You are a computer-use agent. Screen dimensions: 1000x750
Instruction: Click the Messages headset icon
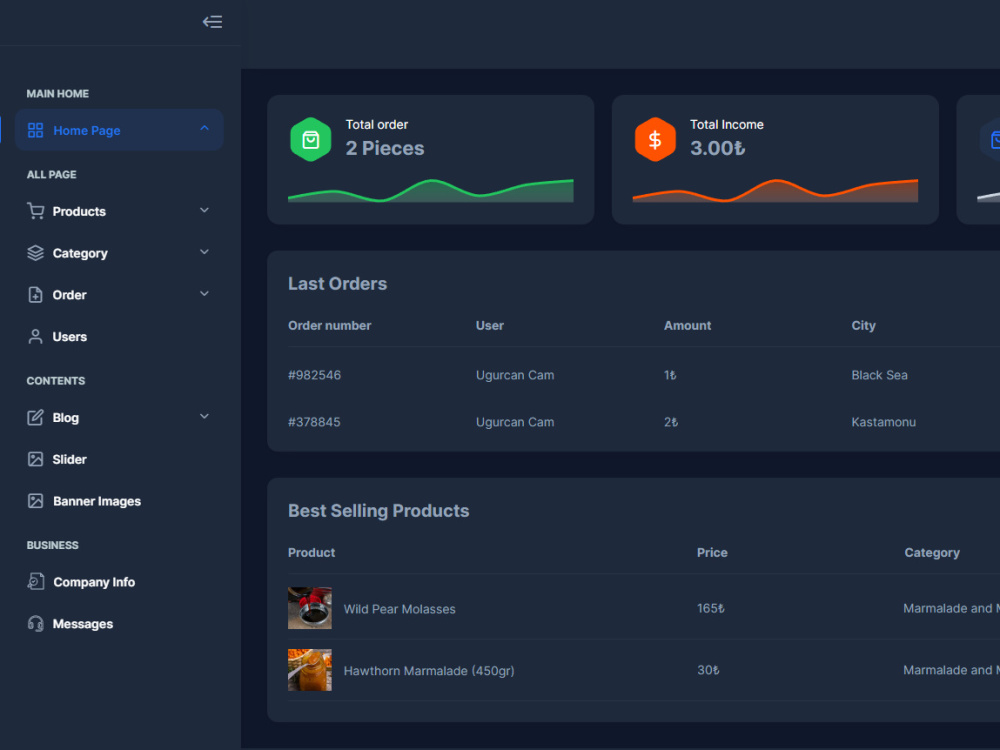pyautogui.click(x=36, y=624)
